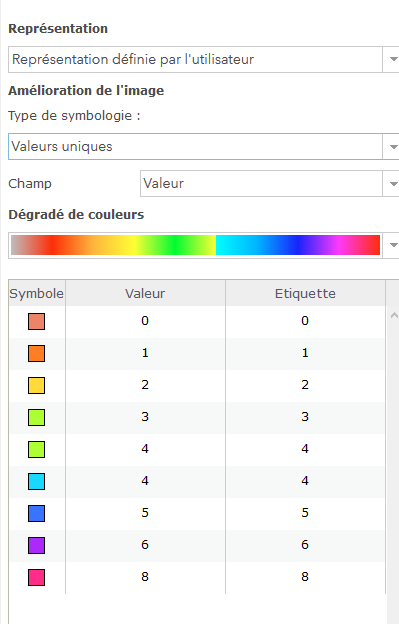Viewport: 399px width, 624px height.
Task: Click the scroll up arrow of the table
Action: (394, 315)
